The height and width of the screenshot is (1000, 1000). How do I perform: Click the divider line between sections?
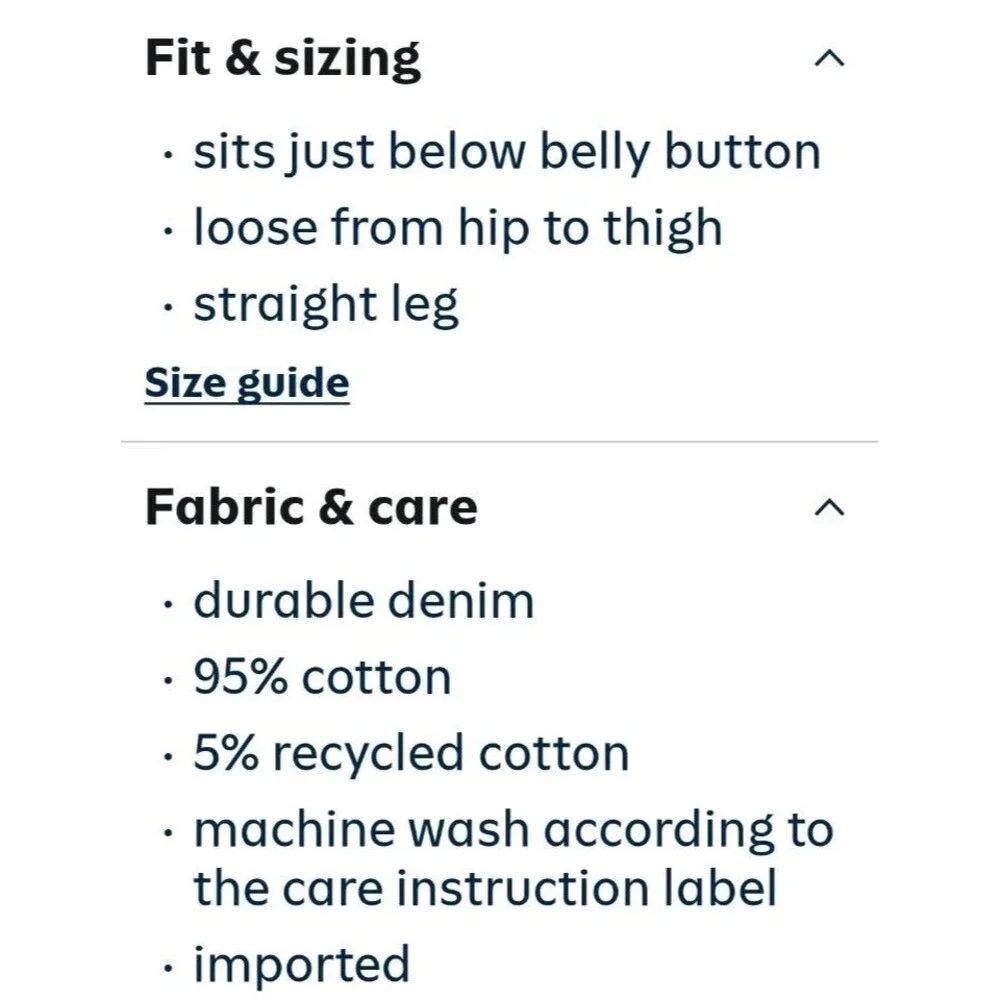[x=499, y=441]
